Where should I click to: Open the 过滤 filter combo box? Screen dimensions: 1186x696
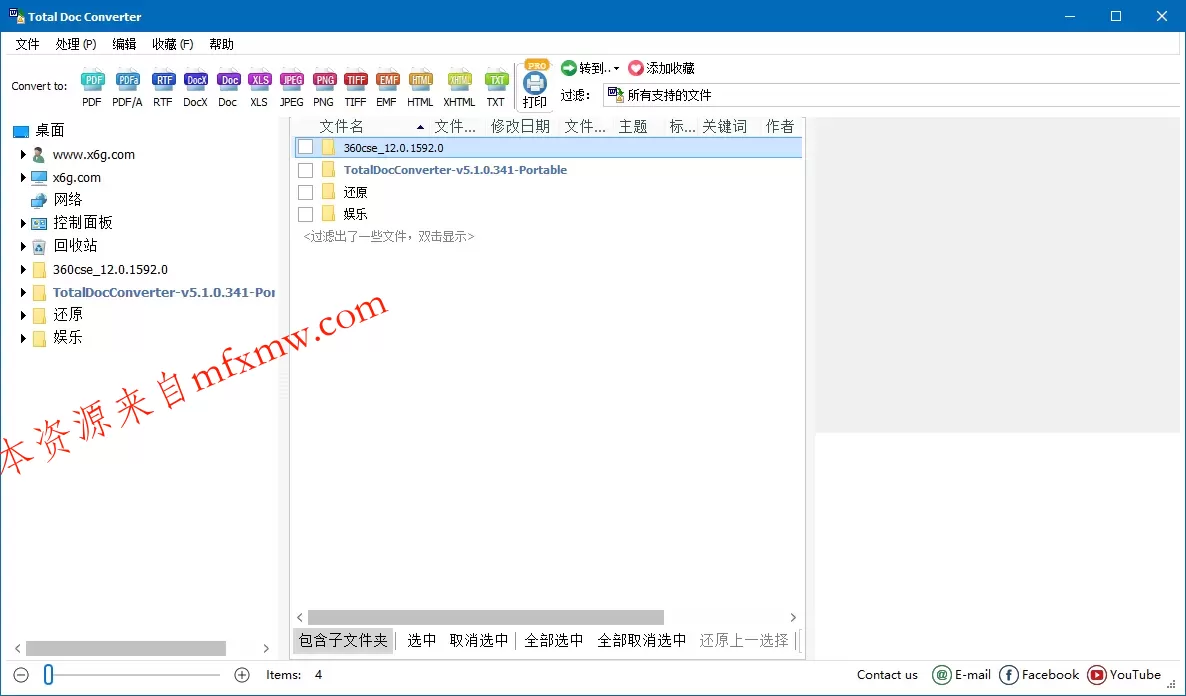click(893, 95)
